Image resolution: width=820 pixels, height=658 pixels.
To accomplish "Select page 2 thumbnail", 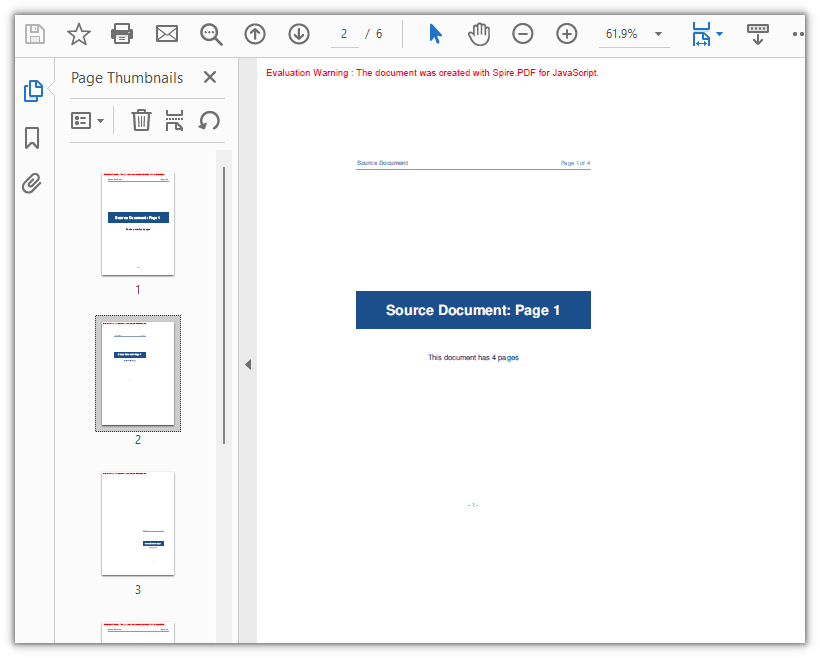I will (138, 373).
